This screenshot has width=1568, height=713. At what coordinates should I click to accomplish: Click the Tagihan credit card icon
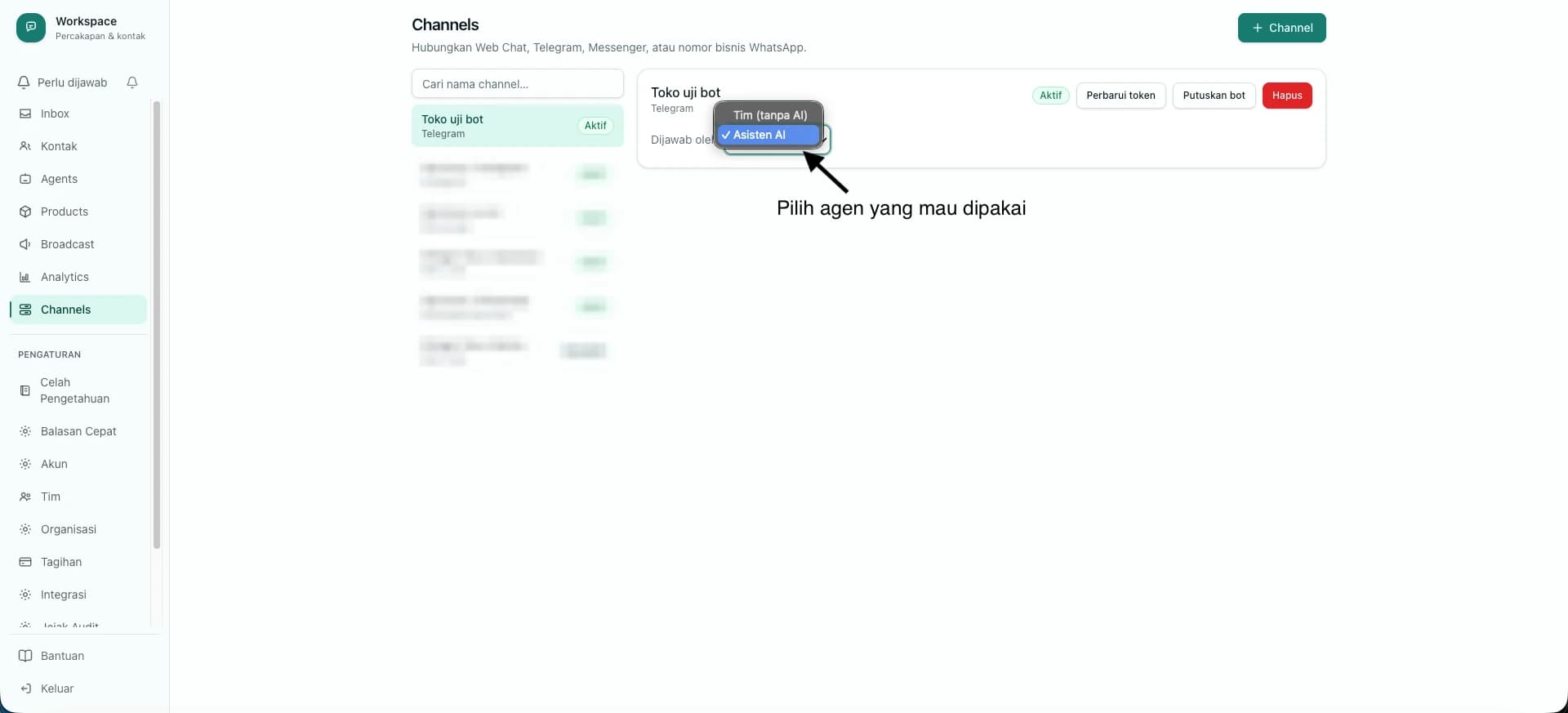click(x=25, y=562)
